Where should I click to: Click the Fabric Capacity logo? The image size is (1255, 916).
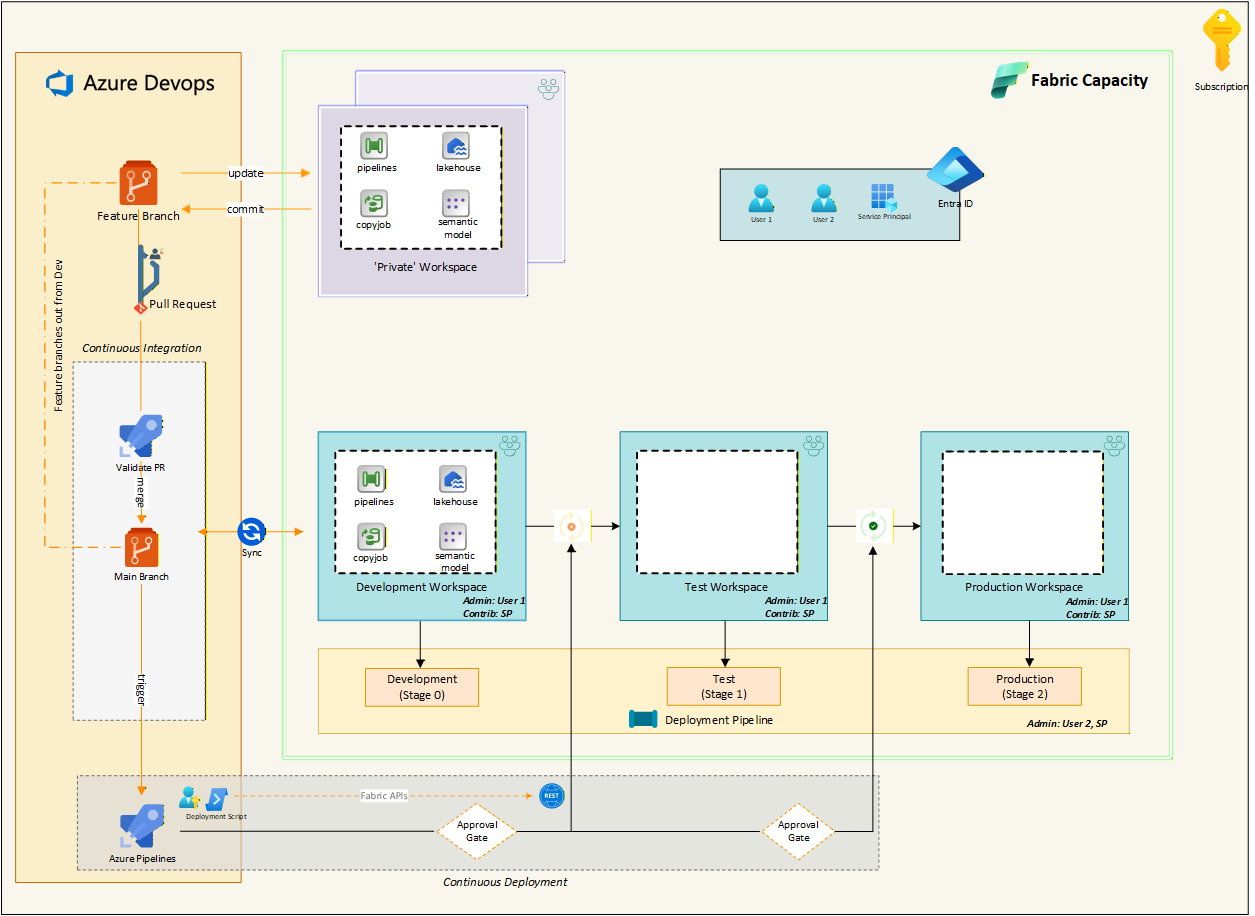pos(1009,80)
